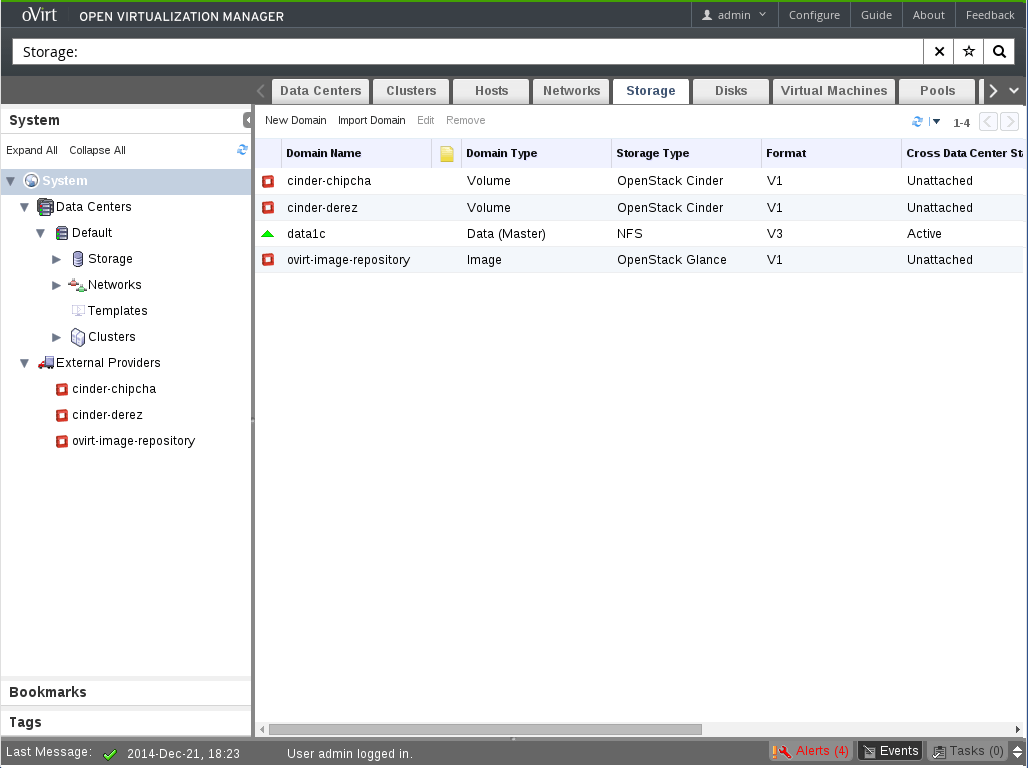Open the Hosts tab
The width and height of the screenshot is (1028, 768).
491,91
